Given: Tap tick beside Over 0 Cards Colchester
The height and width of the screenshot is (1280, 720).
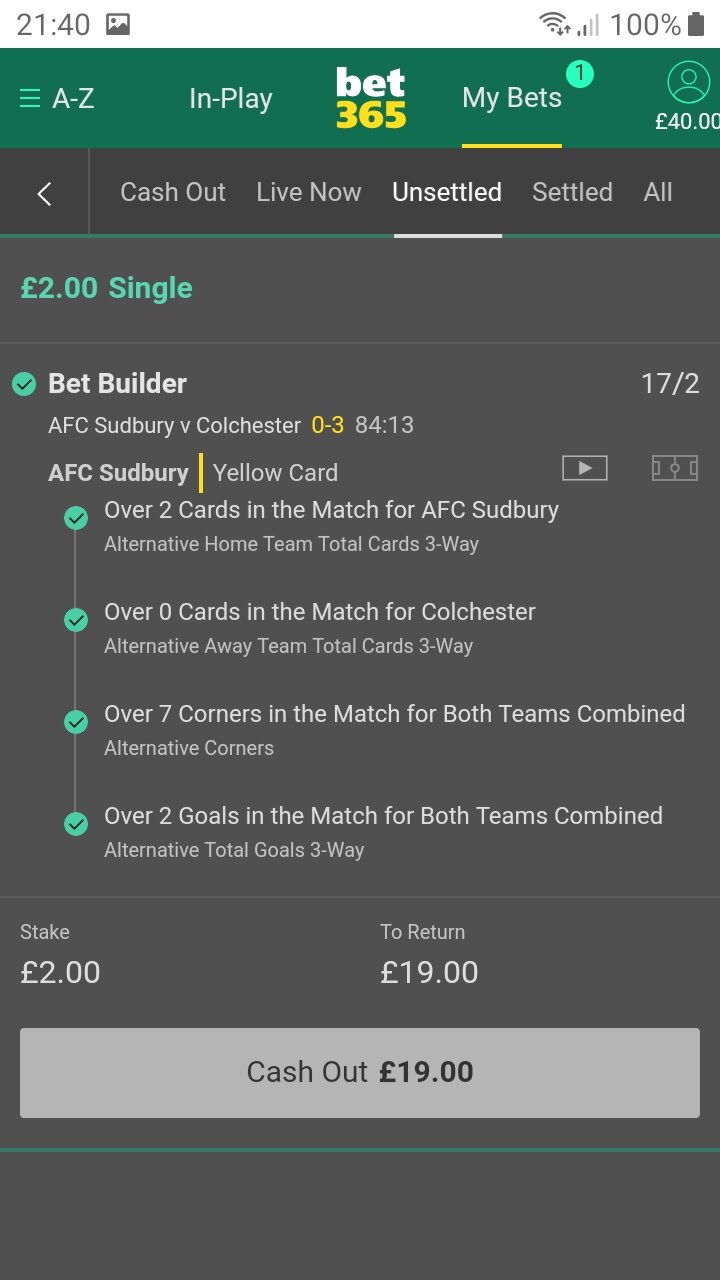Looking at the screenshot, I should pyautogui.click(x=76, y=620).
